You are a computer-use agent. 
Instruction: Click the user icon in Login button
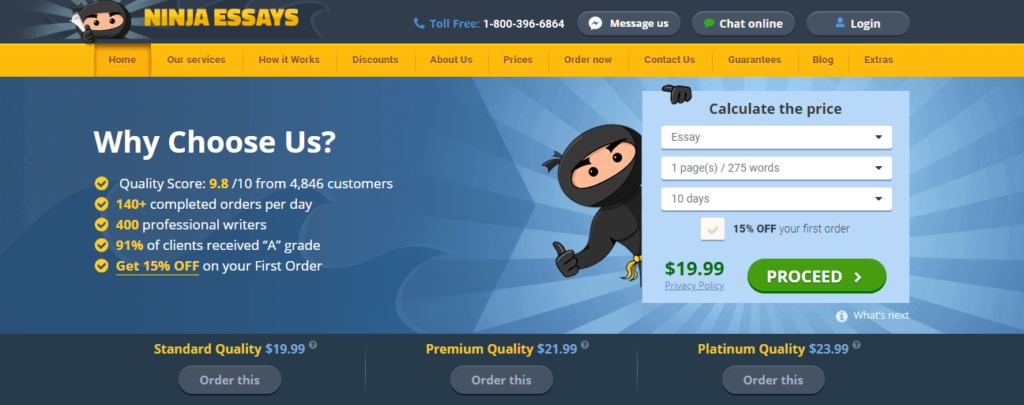(840, 23)
